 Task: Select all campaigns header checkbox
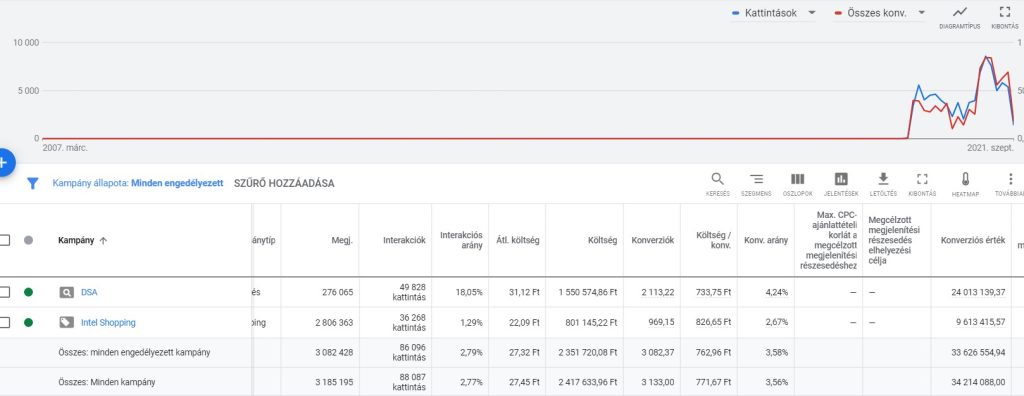click(x=4, y=240)
